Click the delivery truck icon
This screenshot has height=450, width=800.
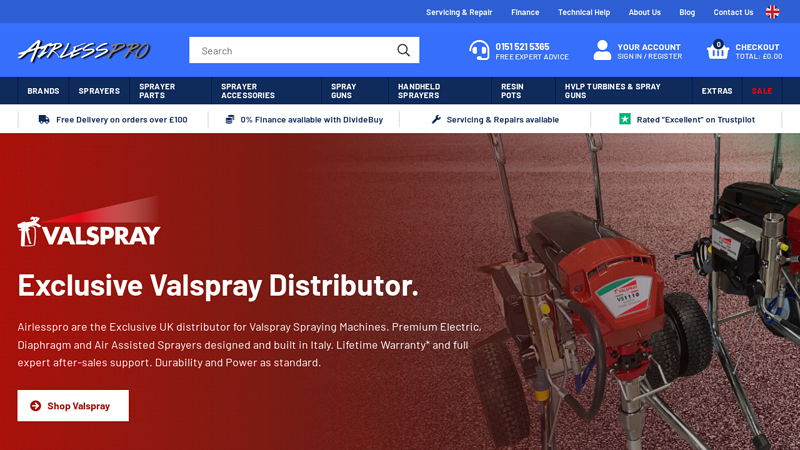44,119
